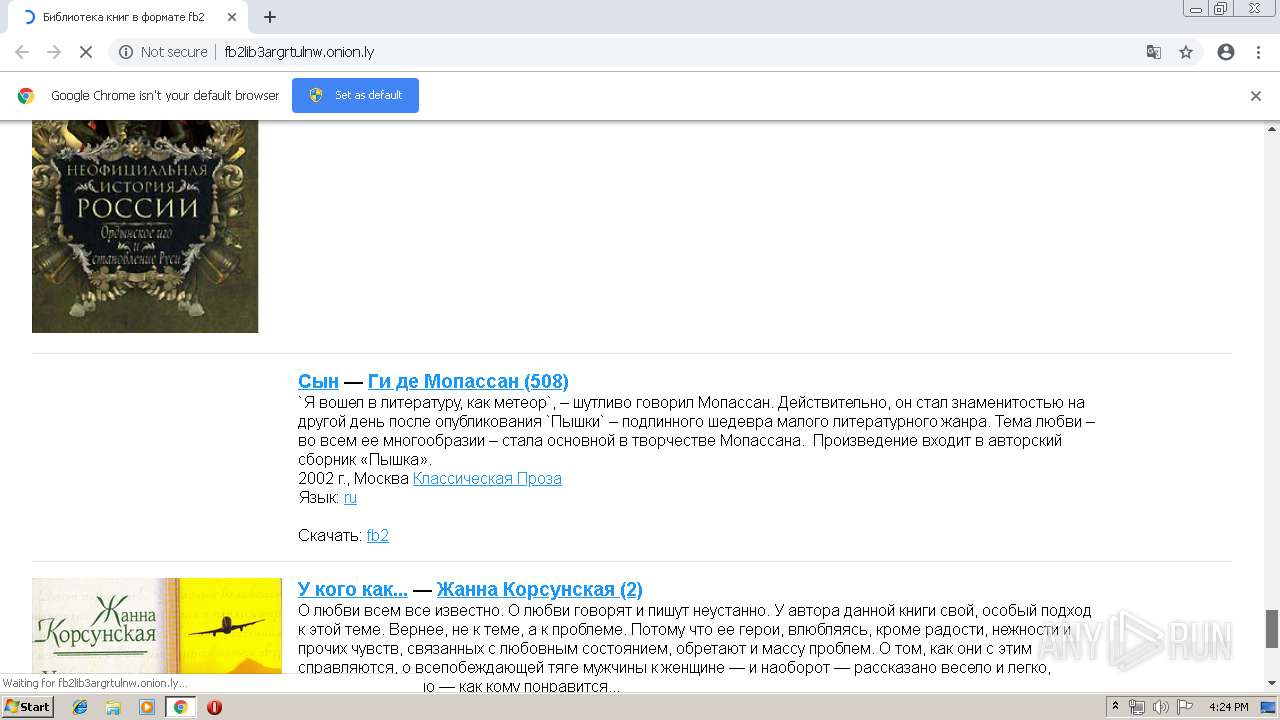Viewport: 1280px width, 720px height.
Task: Click the Chrome logo in the infobar
Action: click(x=26, y=96)
